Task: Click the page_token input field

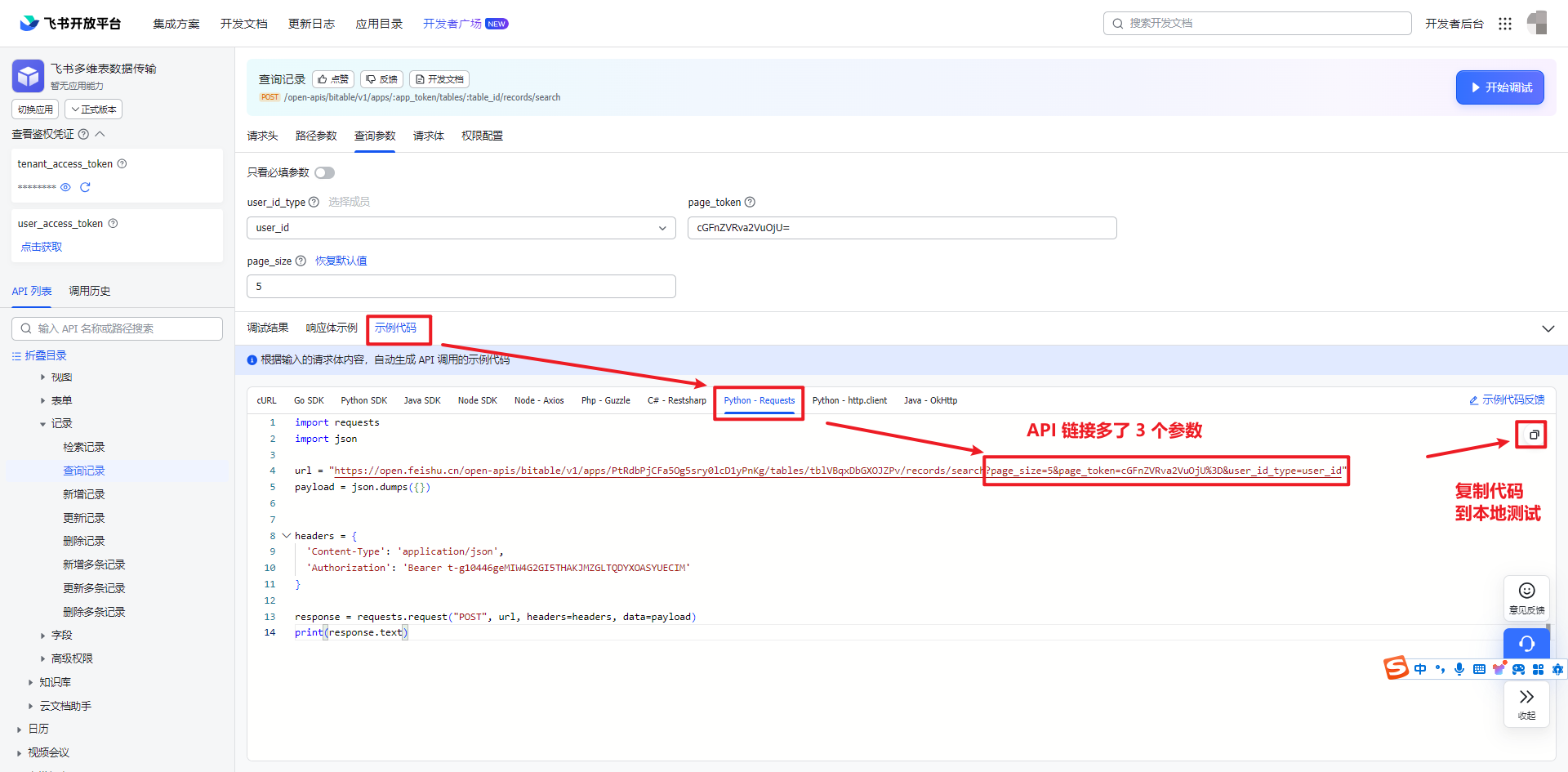Action: 902,228
